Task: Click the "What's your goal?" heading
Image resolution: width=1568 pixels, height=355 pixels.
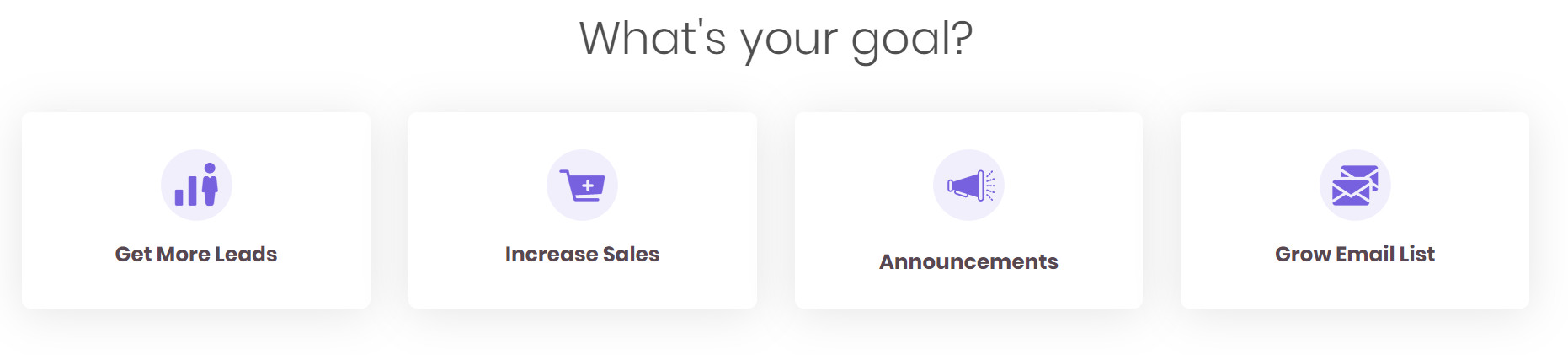Action: [x=776, y=40]
